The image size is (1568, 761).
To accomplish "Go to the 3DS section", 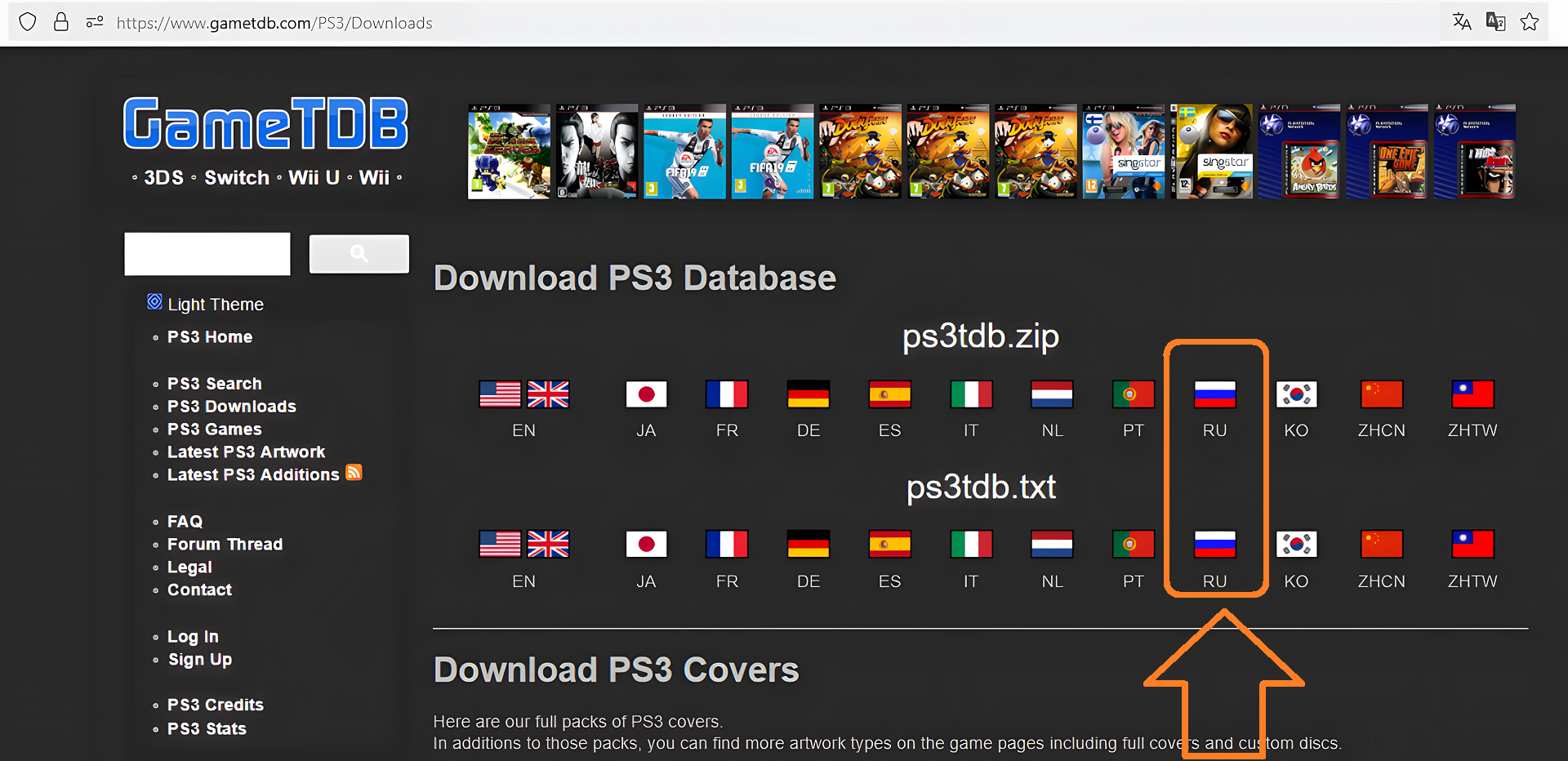I will tap(163, 178).
